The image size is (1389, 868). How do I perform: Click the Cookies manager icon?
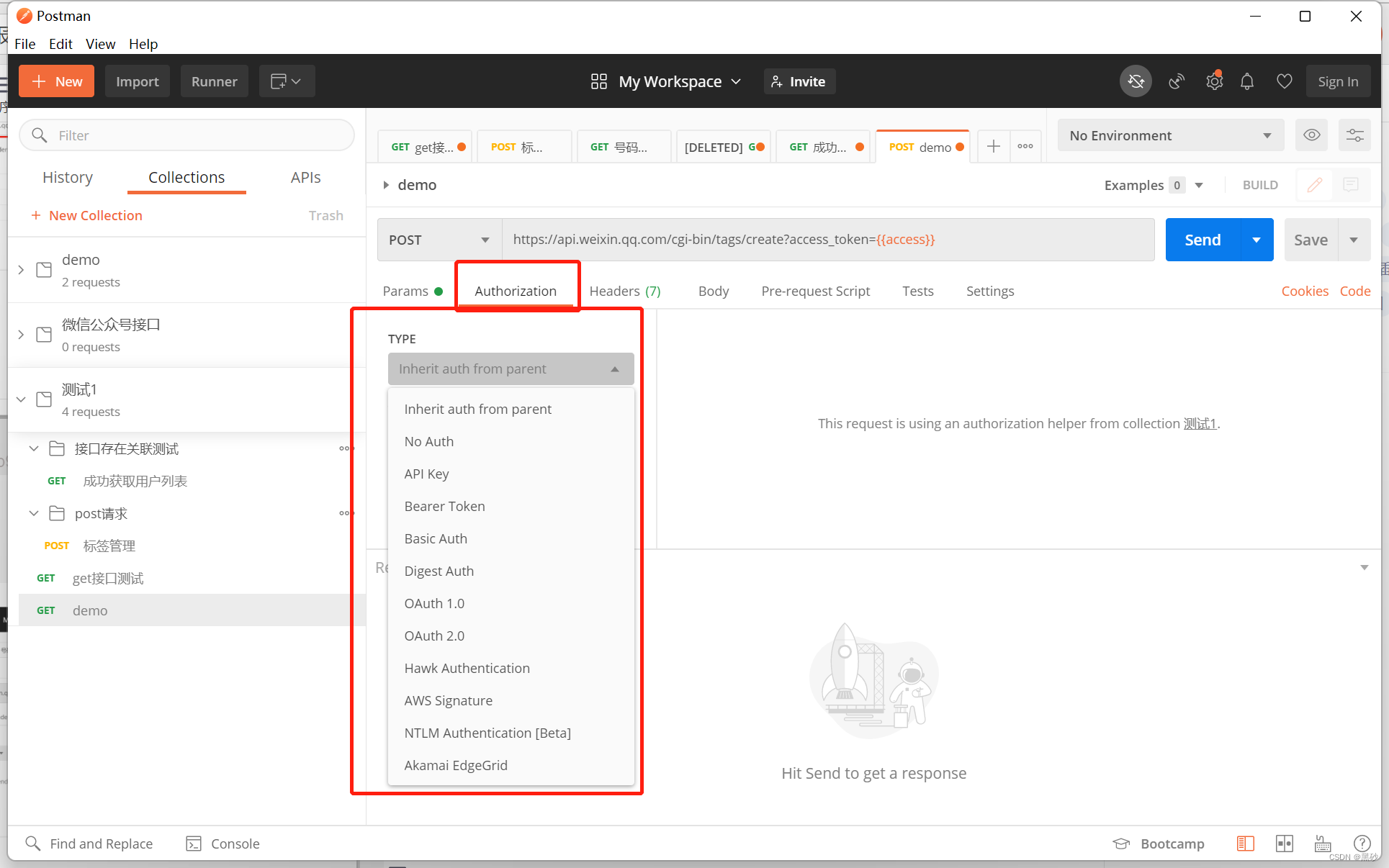point(1303,291)
